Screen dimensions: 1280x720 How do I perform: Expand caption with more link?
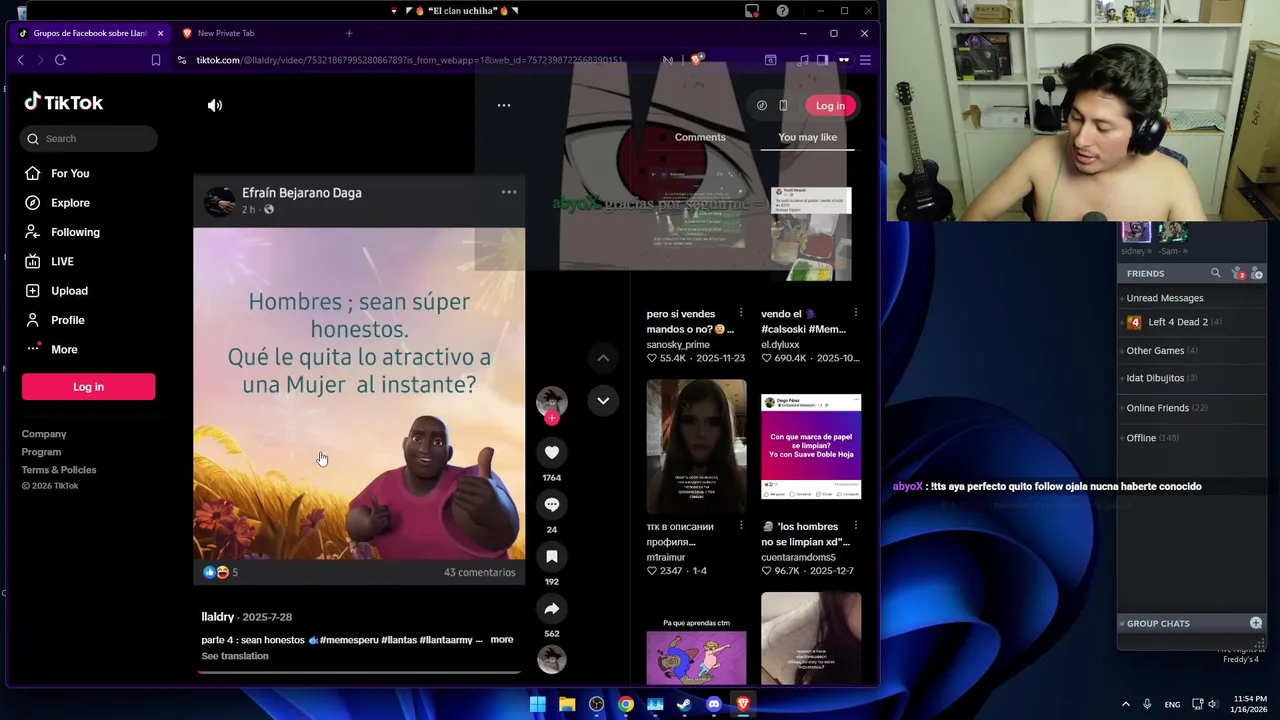click(x=502, y=640)
